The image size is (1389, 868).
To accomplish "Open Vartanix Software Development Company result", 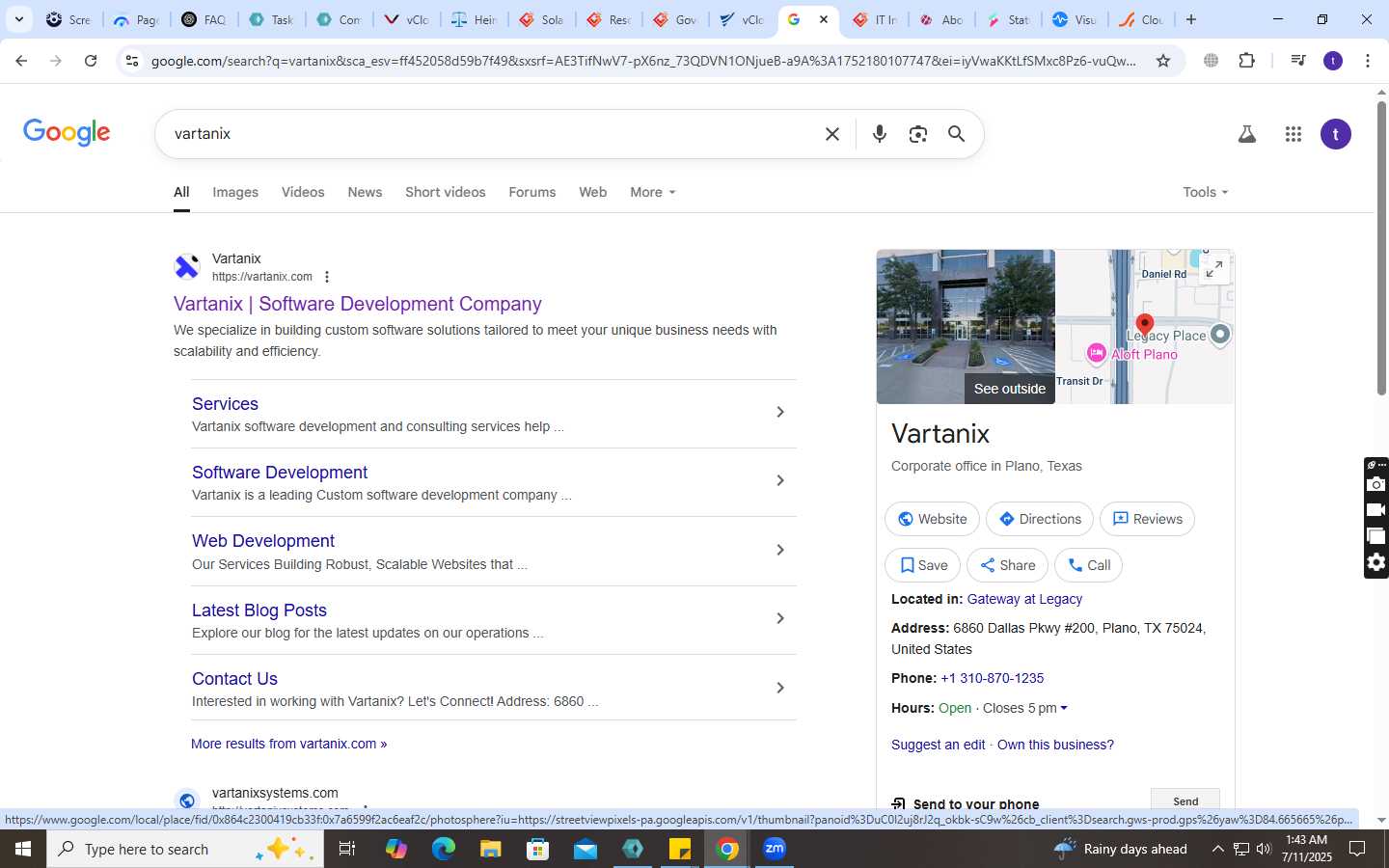I will click(358, 304).
